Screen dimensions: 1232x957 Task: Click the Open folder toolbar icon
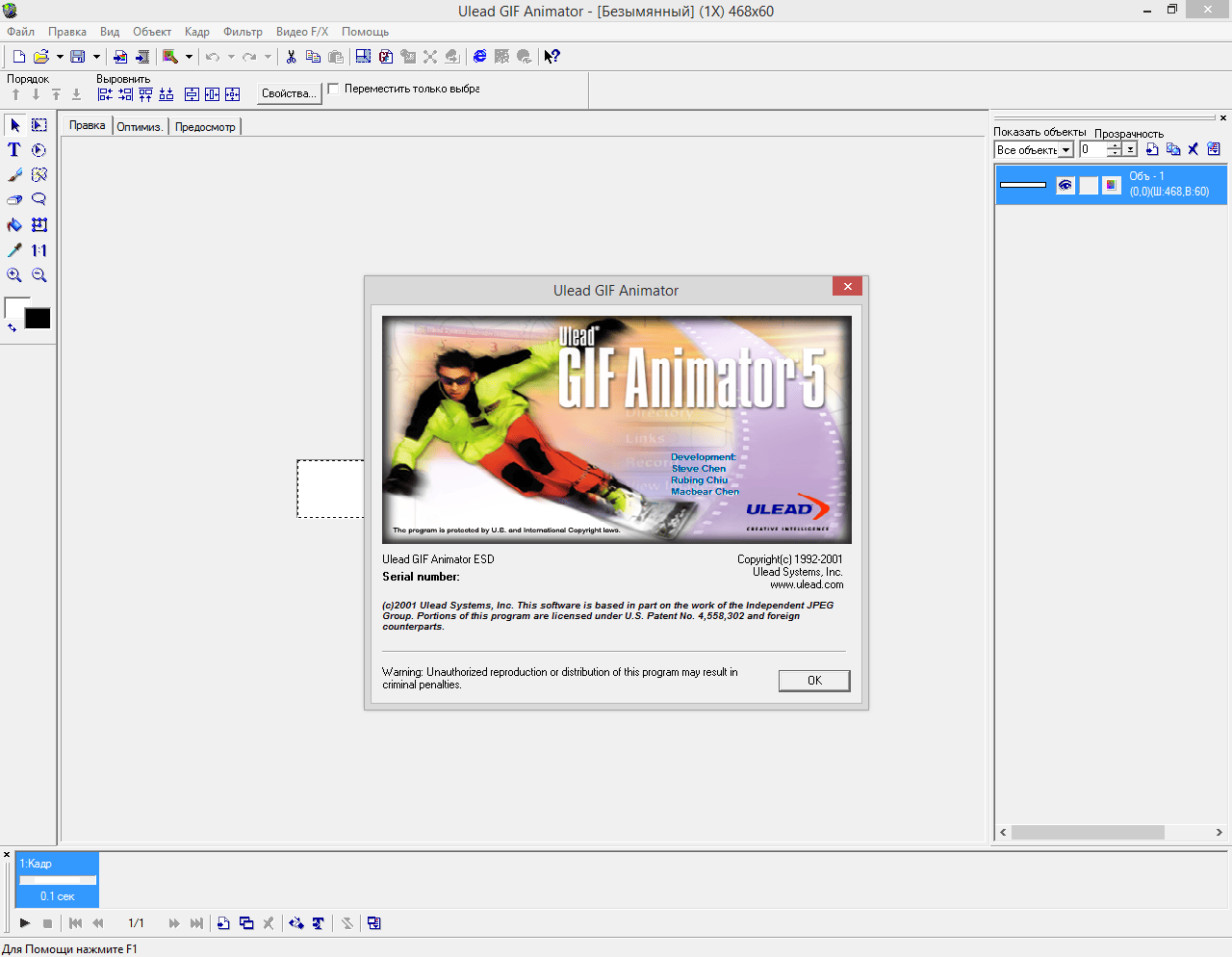[x=41, y=57]
